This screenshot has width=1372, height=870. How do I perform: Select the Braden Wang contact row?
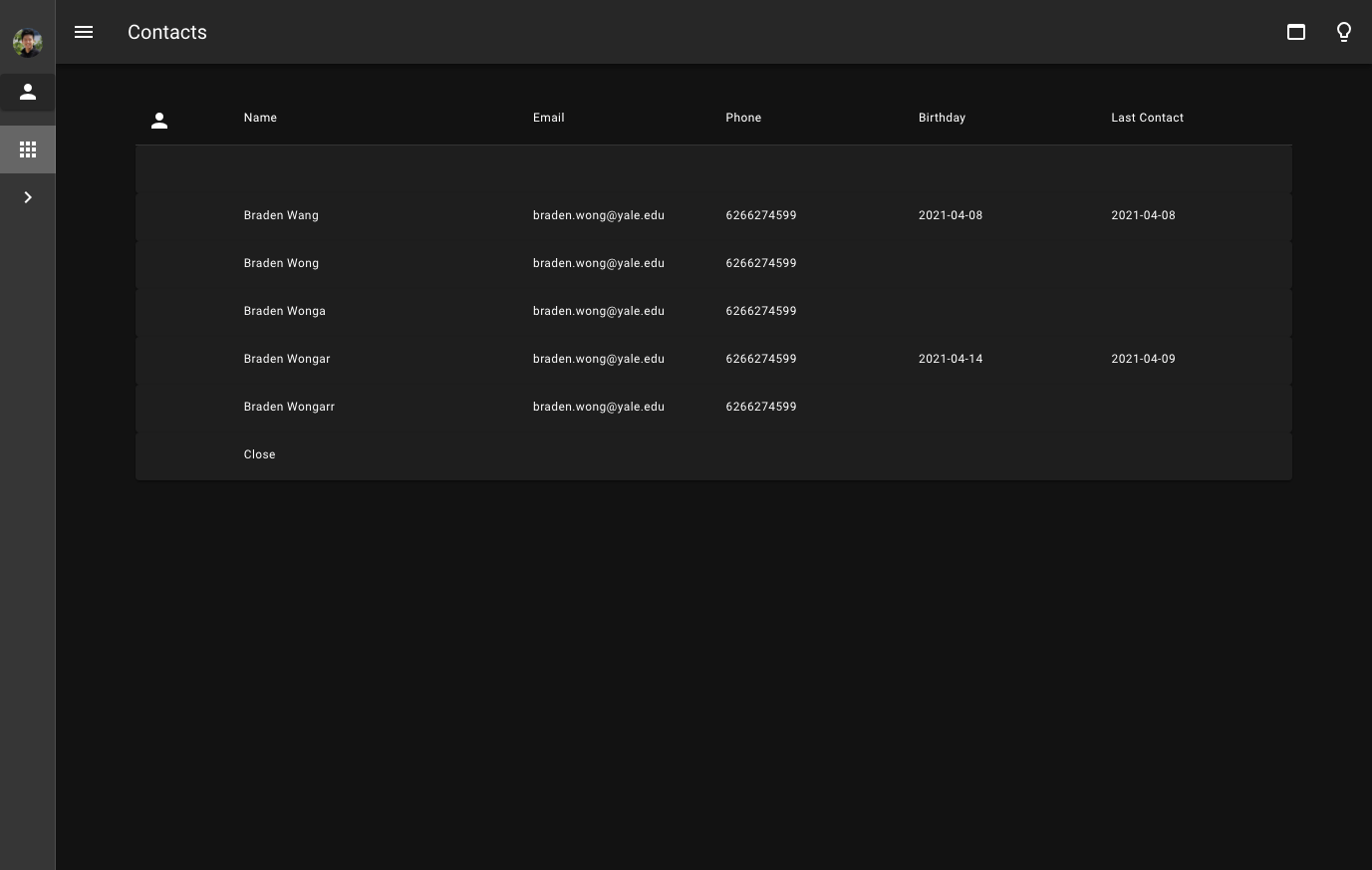click(x=713, y=215)
